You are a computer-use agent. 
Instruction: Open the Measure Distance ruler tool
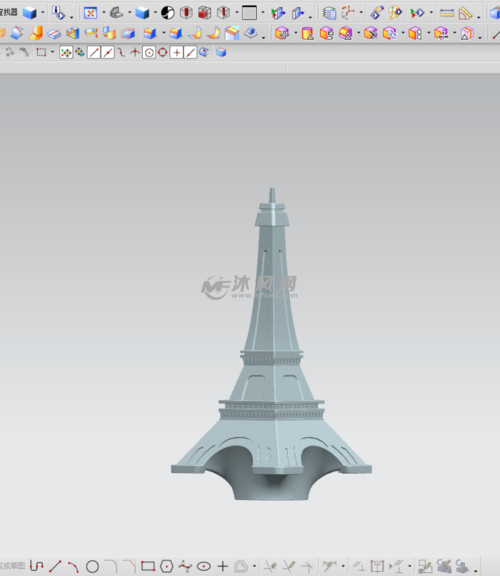pyautogui.click(x=447, y=13)
